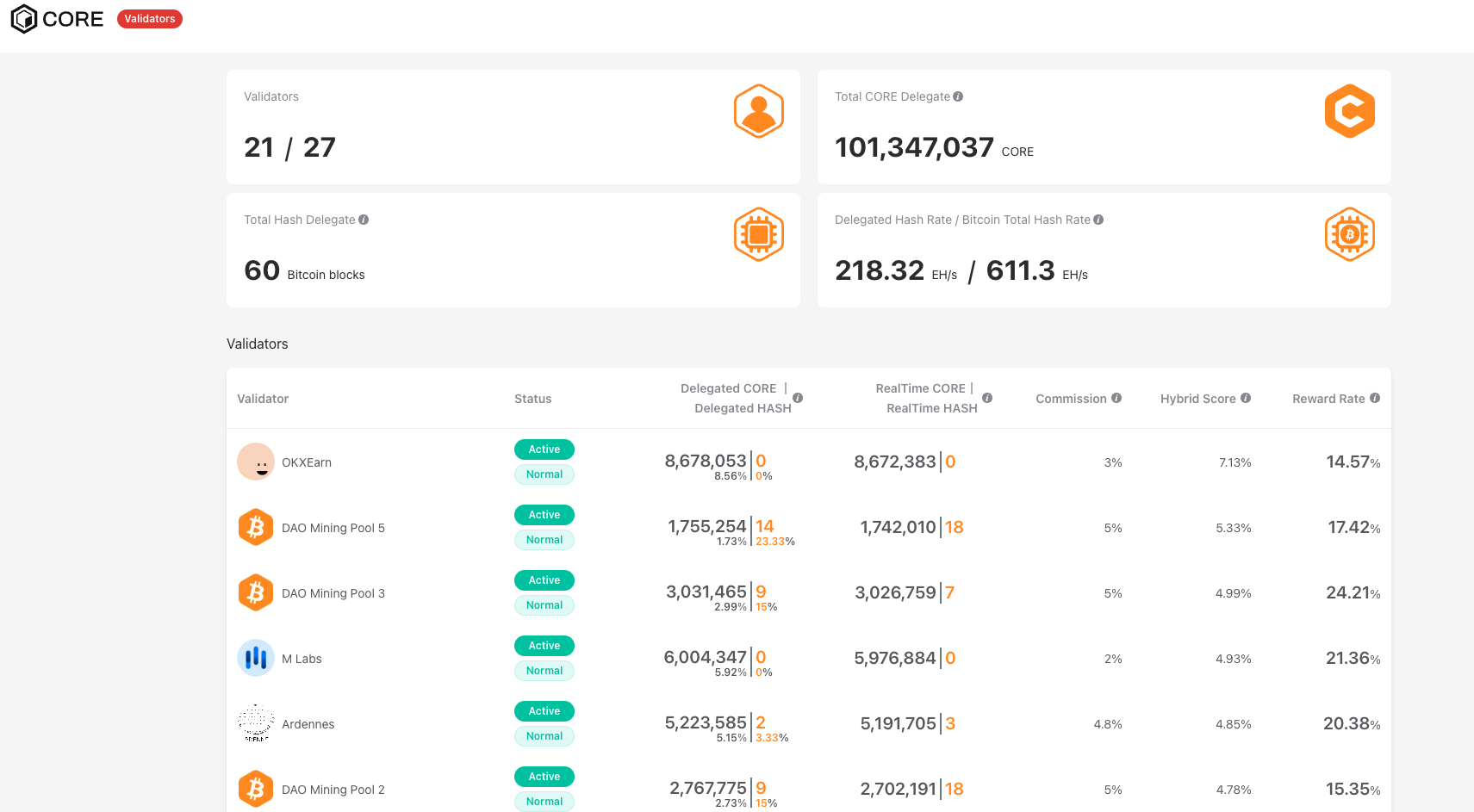Click Normal badge for M Labs
This screenshot has width=1474, height=812.
544,671
